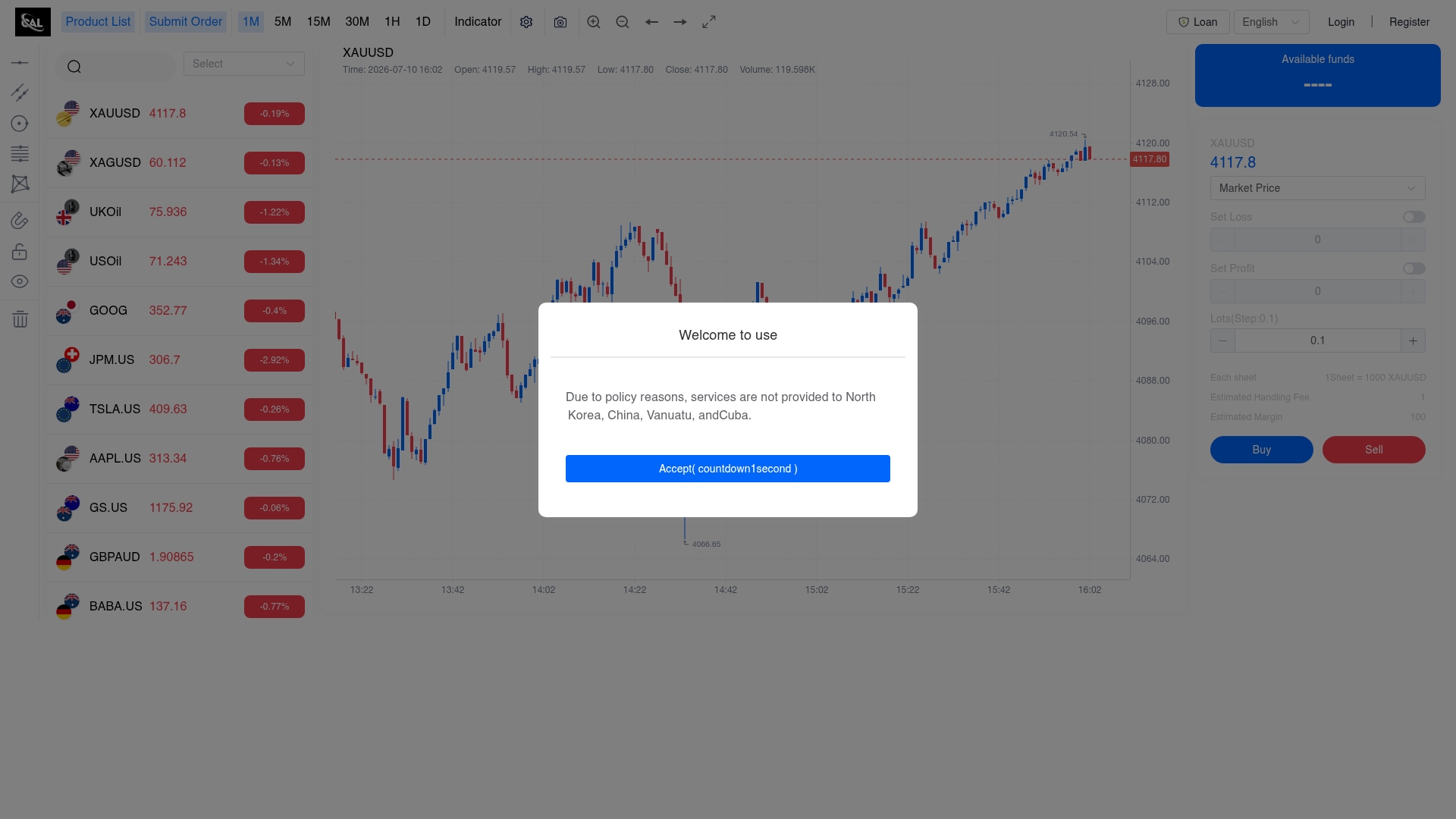The width and height of the screenshot is (1456, 819).
Task: Click the -1.34% change badge
Action: tap(275, 262)
